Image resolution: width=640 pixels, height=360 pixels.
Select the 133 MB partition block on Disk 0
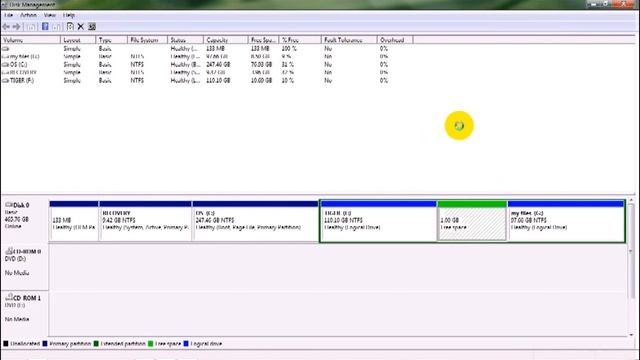pos(74,221)
